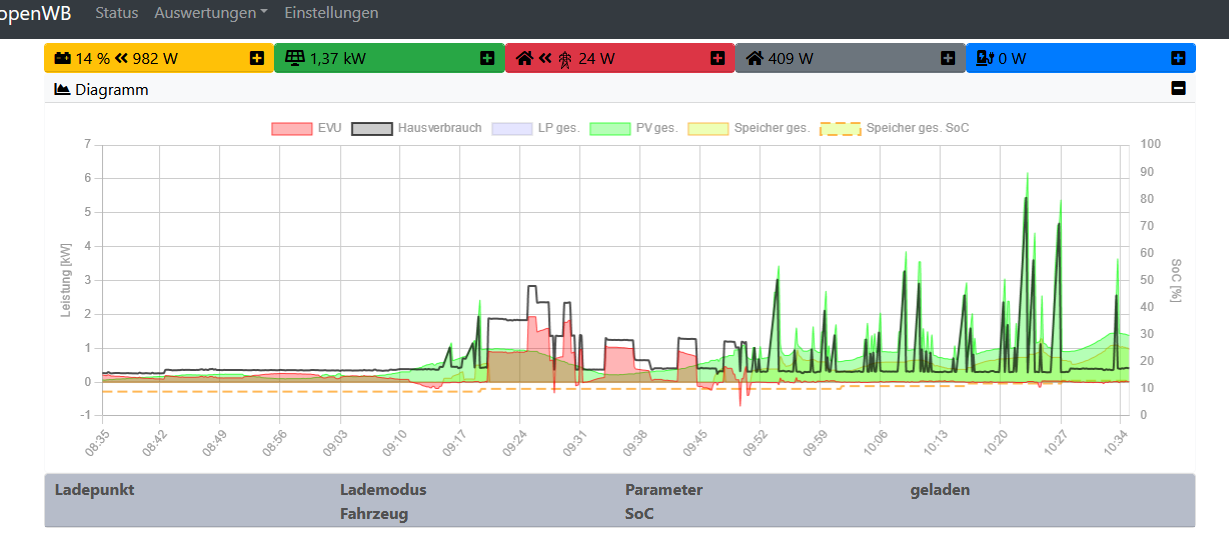The width and height of the screenshot is (1229, 557).
Task: Toggle LP ges. series in chart legend
Action: coord(535,128)
